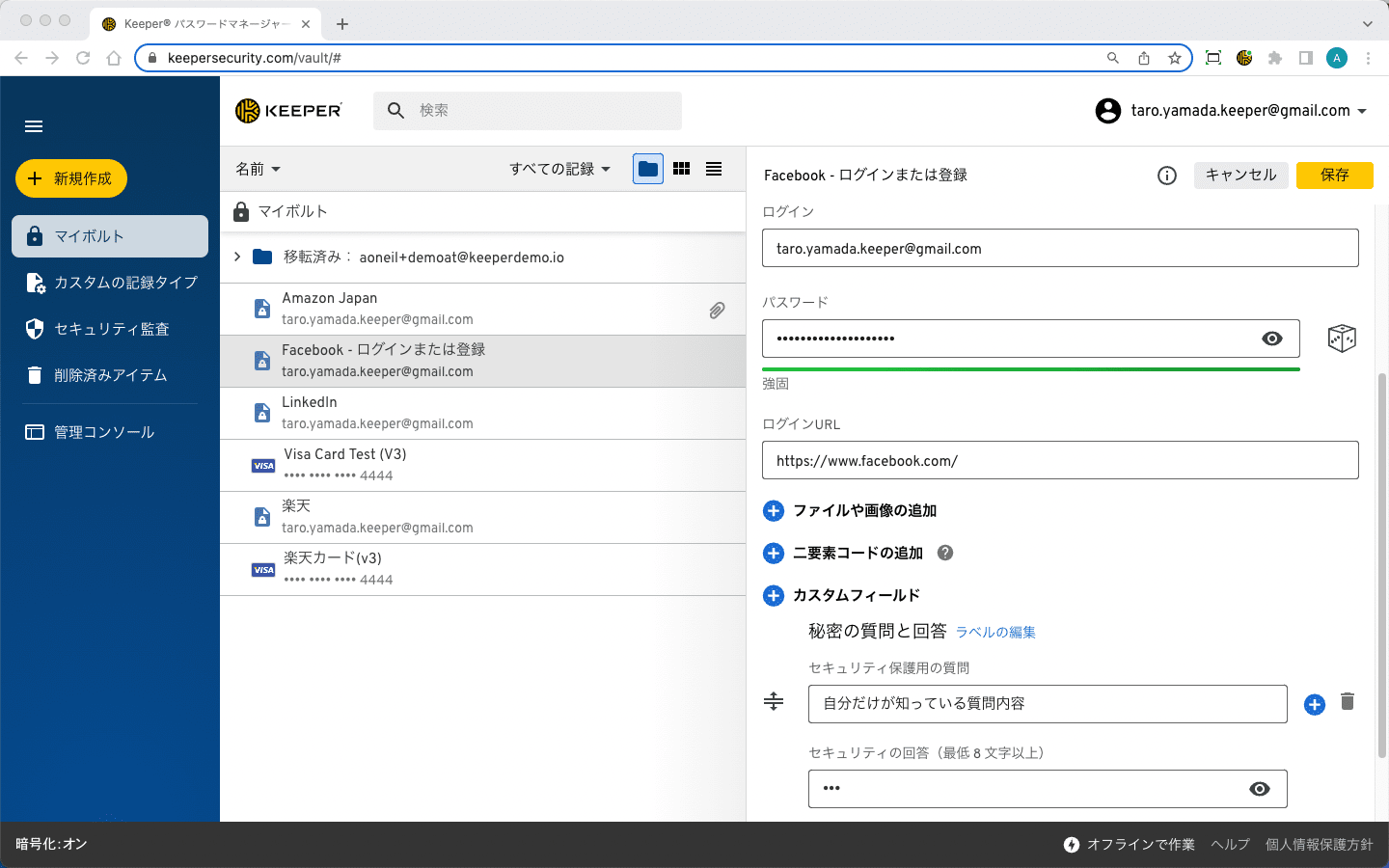Open the 名前 sort dropdown
Viewport: 1389px width, 868px height.
pyautogui.click(x=259, y=169)
